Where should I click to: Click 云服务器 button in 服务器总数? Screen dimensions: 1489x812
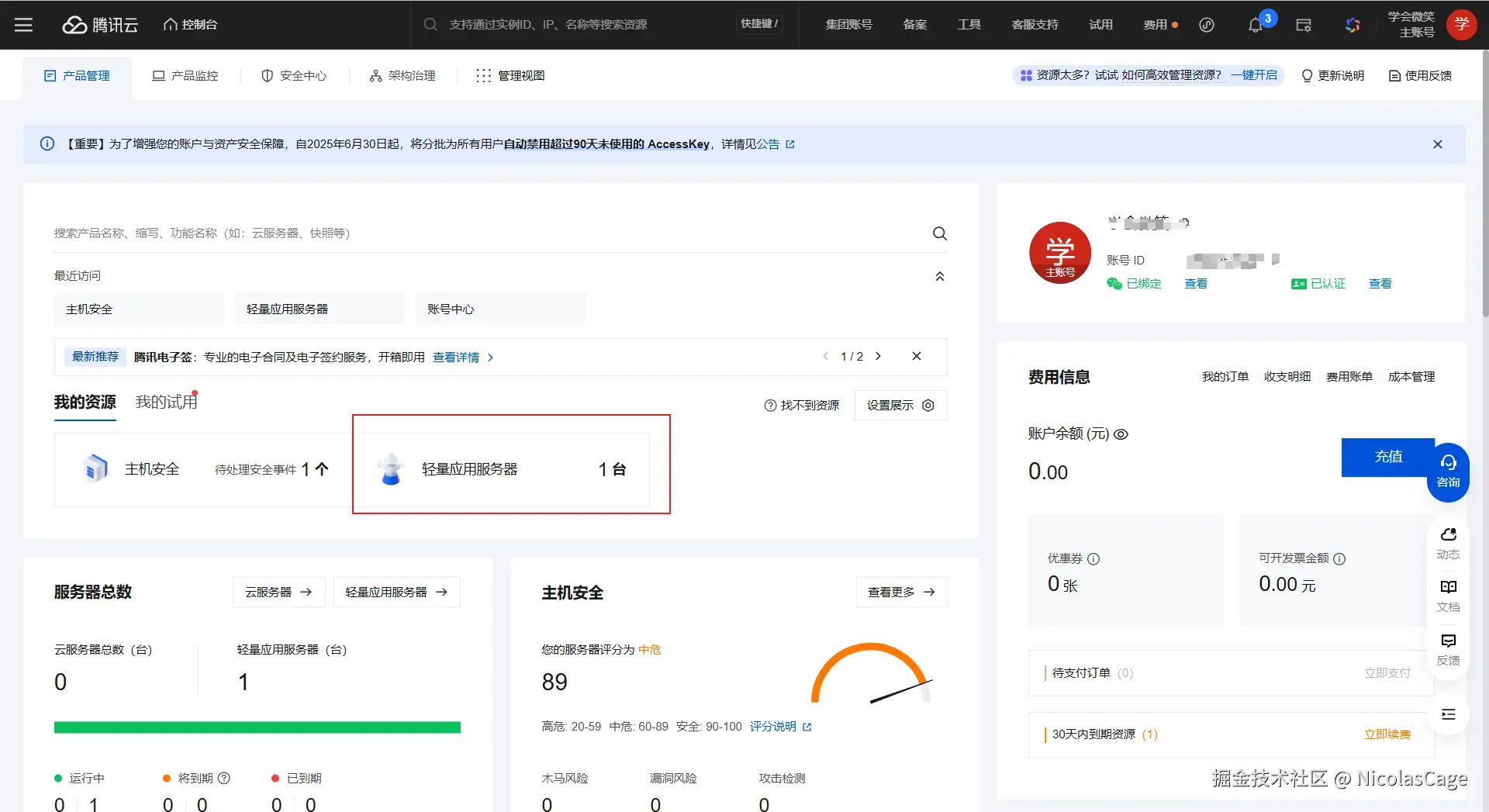pyautogui.click(x=278, y=593)
